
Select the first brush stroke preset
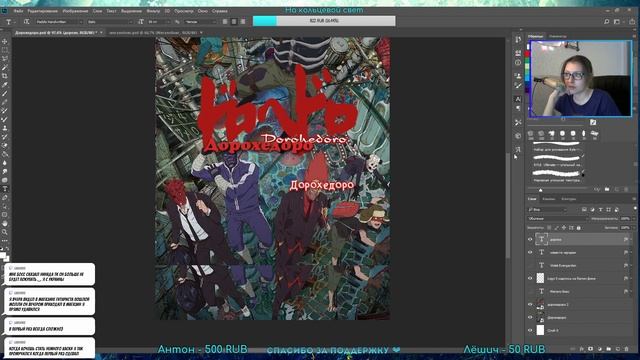(556, 144)
